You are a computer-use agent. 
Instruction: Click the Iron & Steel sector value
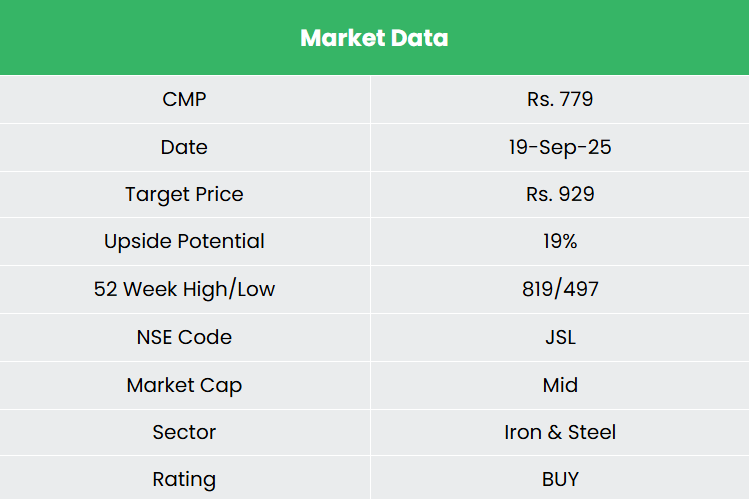(560, 432)
